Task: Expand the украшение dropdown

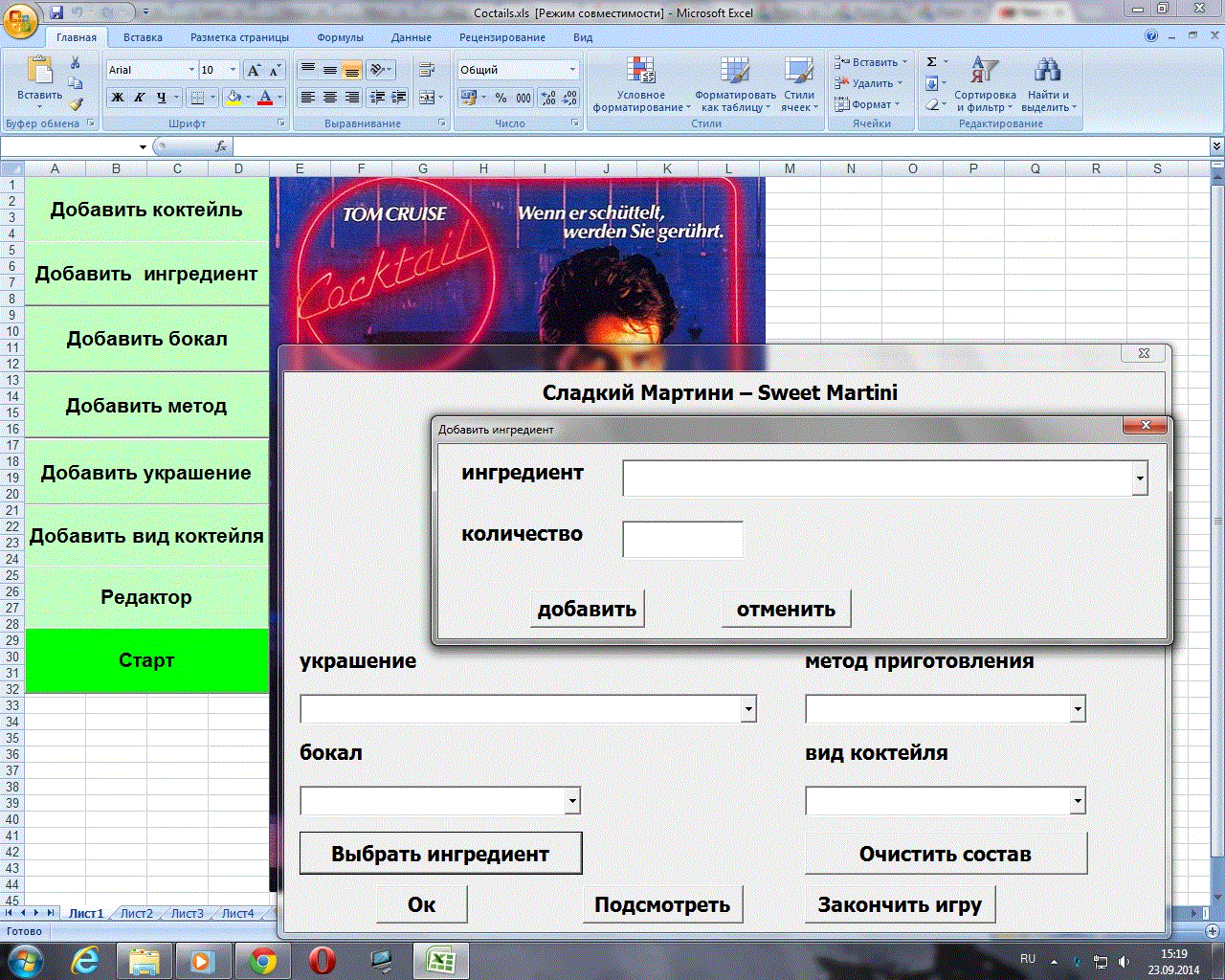Action: [x=748, y=709]
